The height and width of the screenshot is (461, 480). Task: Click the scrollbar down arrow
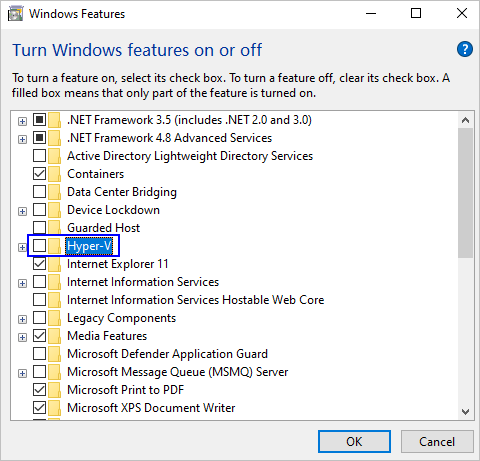tap(465, 412)
